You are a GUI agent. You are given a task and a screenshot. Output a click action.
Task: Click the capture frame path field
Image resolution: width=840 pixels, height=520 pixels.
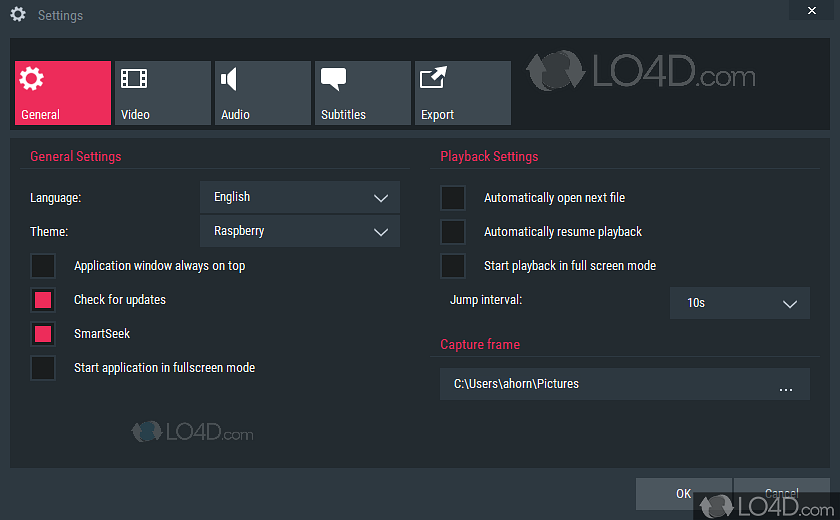coord(600,384)
